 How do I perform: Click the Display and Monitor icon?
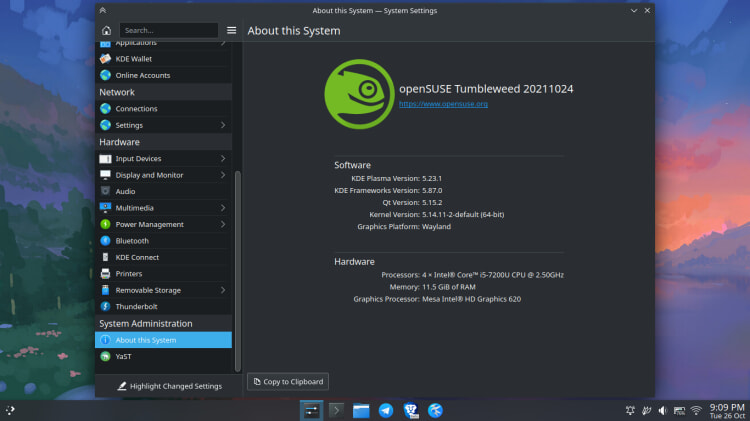coord(105,175)
